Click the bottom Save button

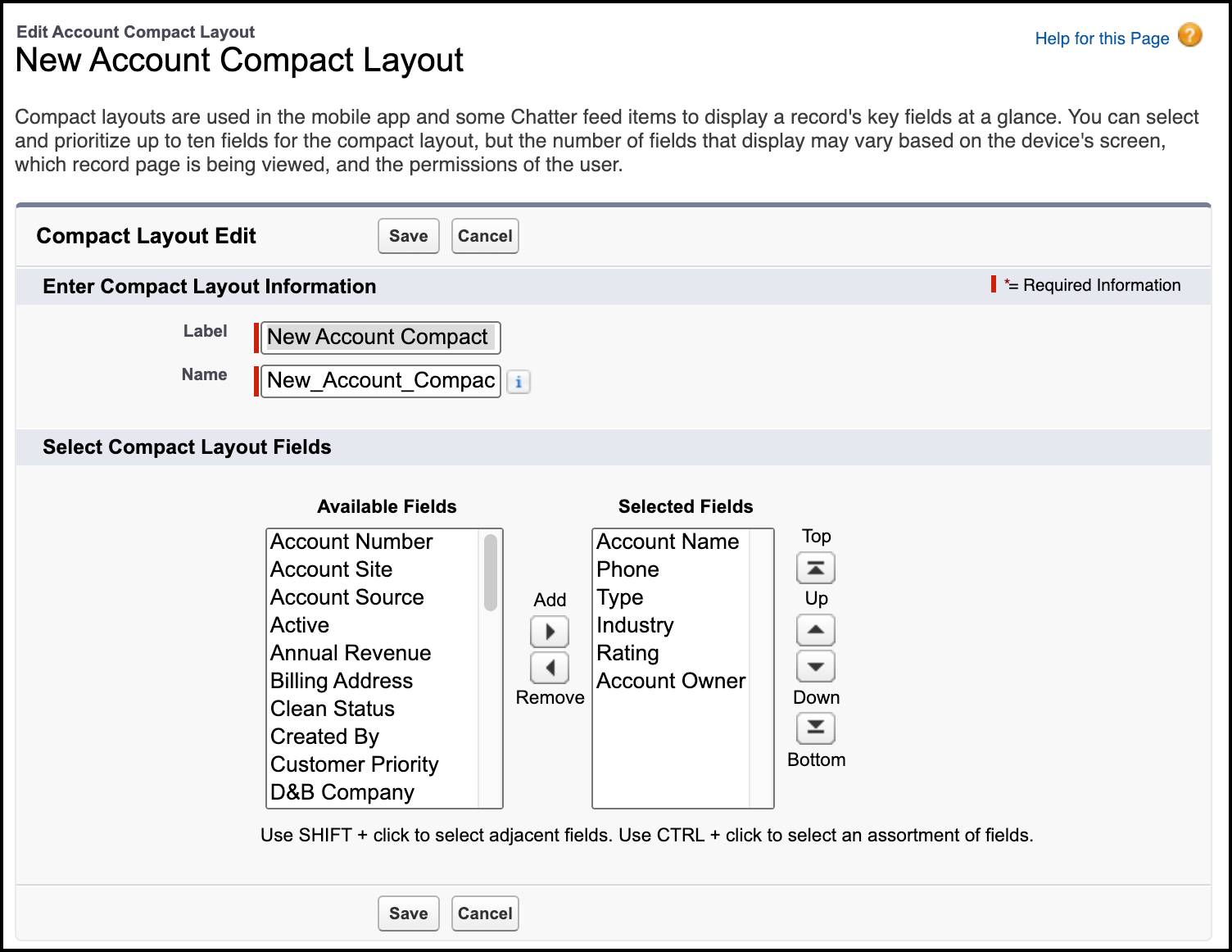408,913
